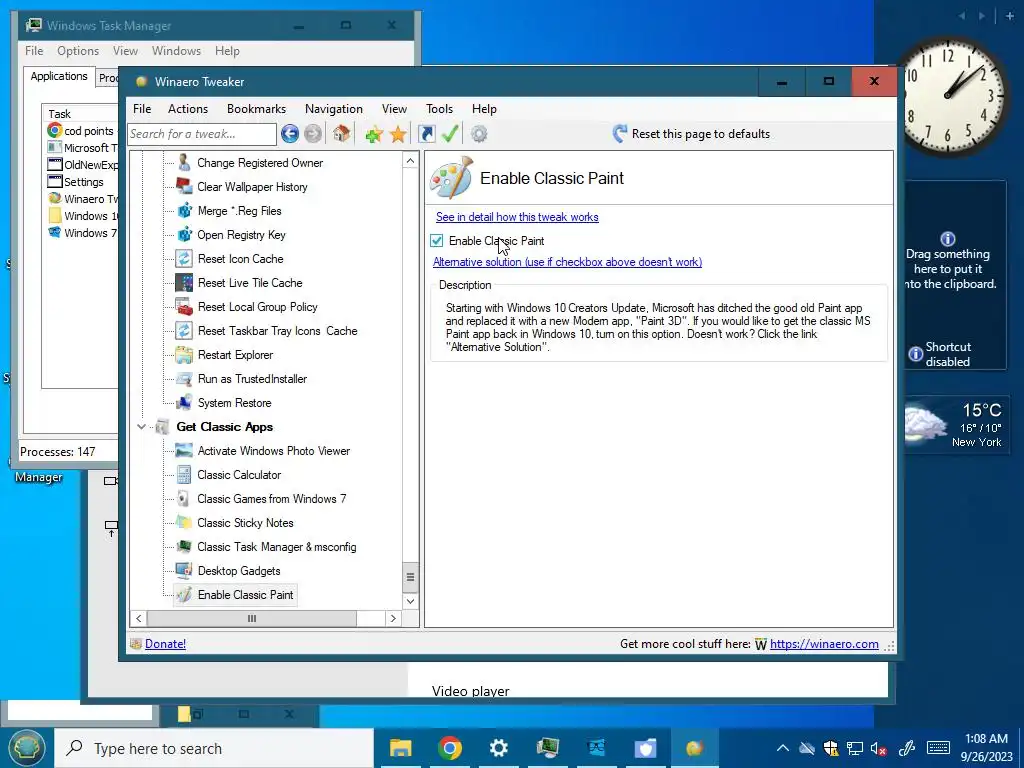Open 'See in detail how this tweak works' link

(x=517, y=217)
